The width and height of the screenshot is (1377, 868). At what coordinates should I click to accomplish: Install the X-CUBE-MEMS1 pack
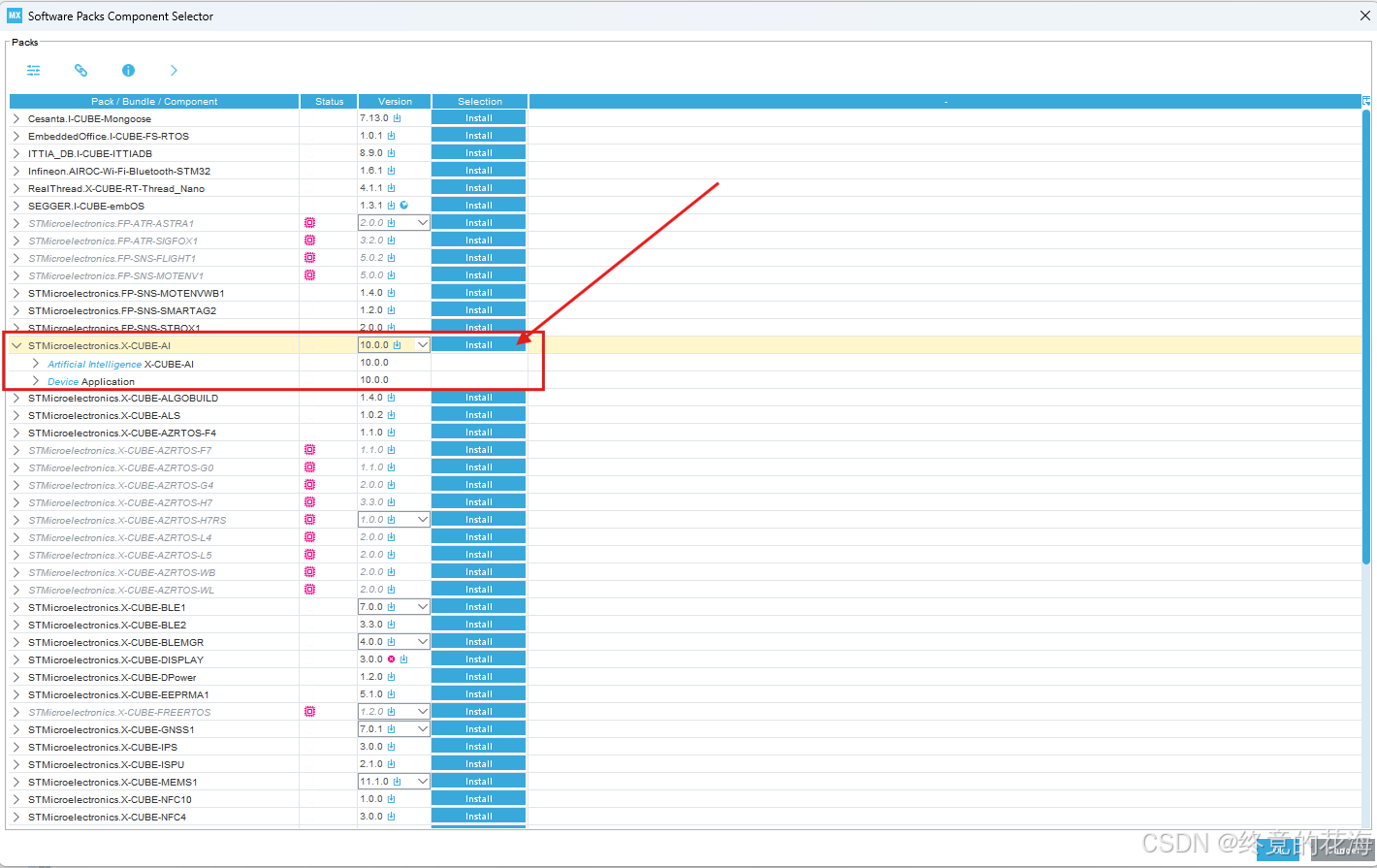click(479, 782)
